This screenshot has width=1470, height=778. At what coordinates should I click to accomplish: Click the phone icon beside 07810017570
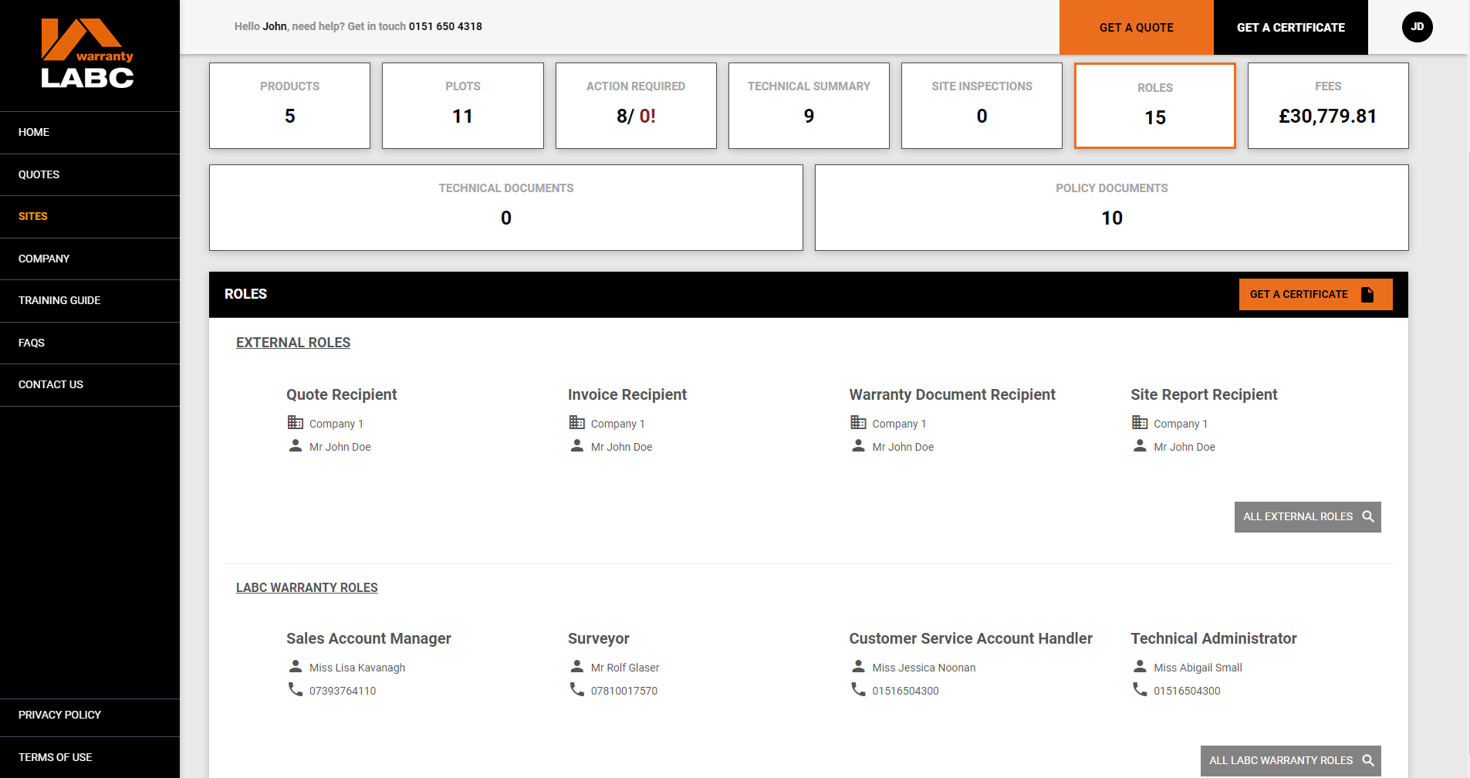(x=577, y=690)
